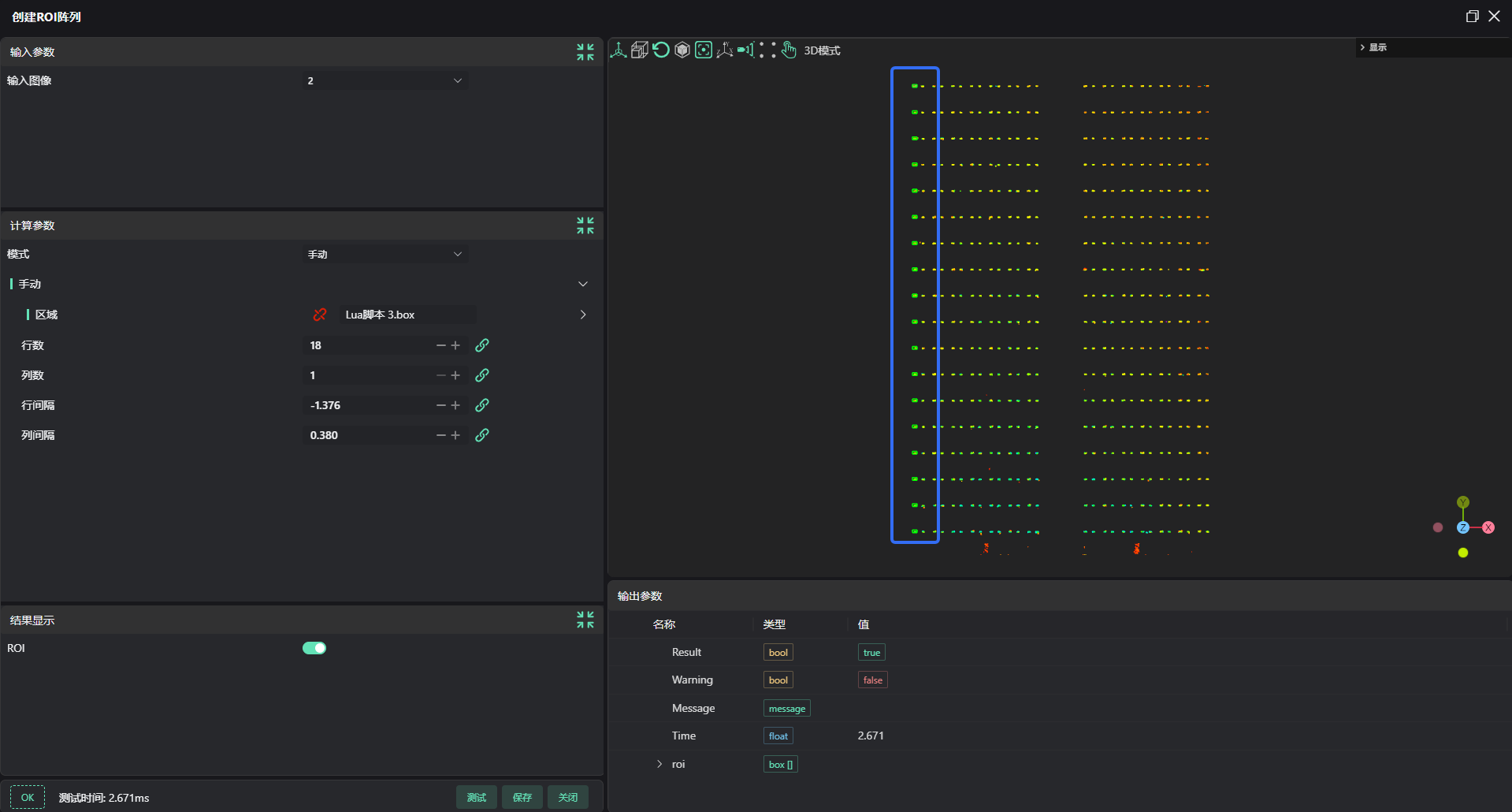Toggle the ROI result display switch

pos(314,648)
